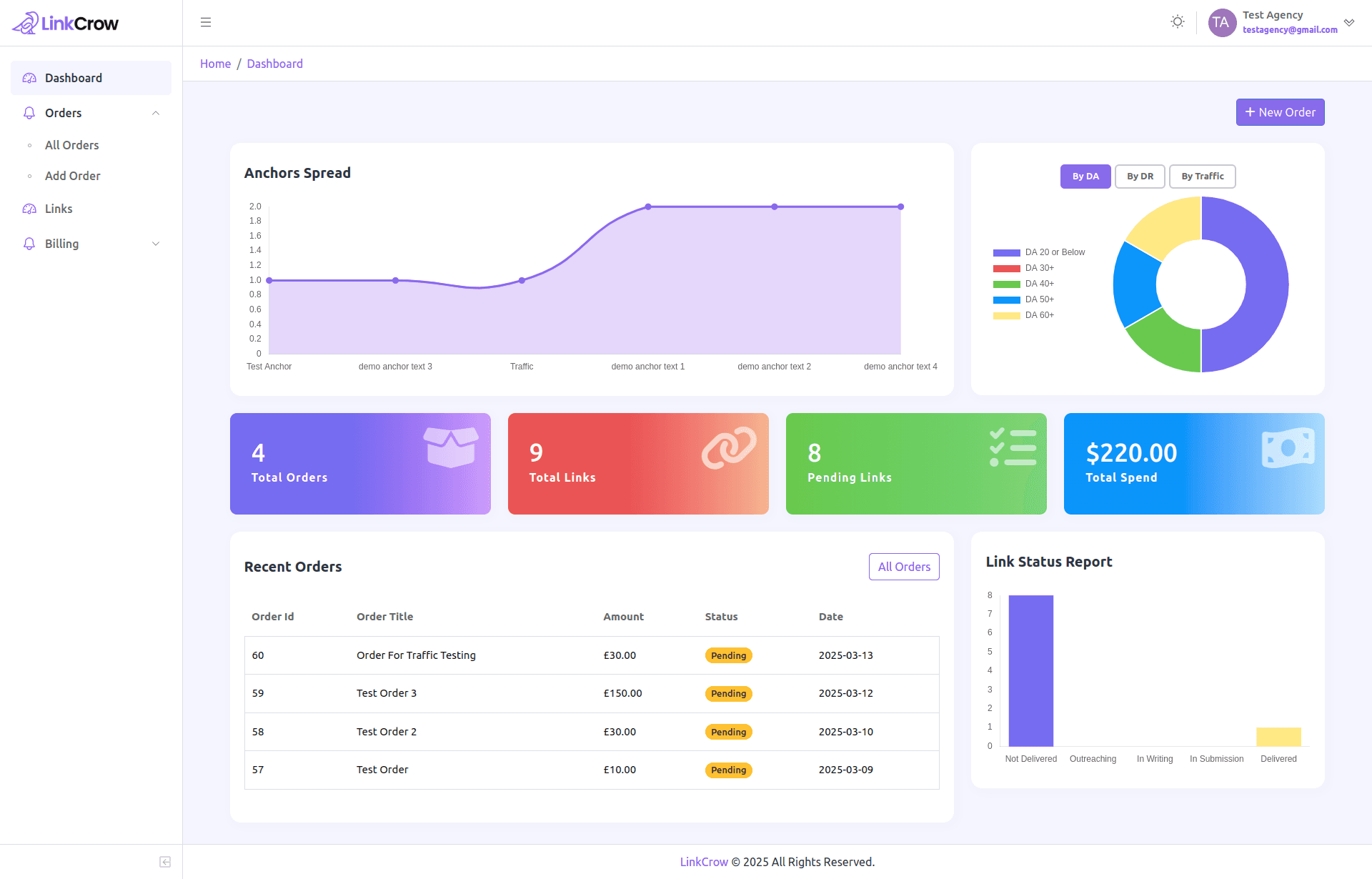Switch the donut chart to By Traffic
This screenshot has height=879, width=1372.
1202,177
